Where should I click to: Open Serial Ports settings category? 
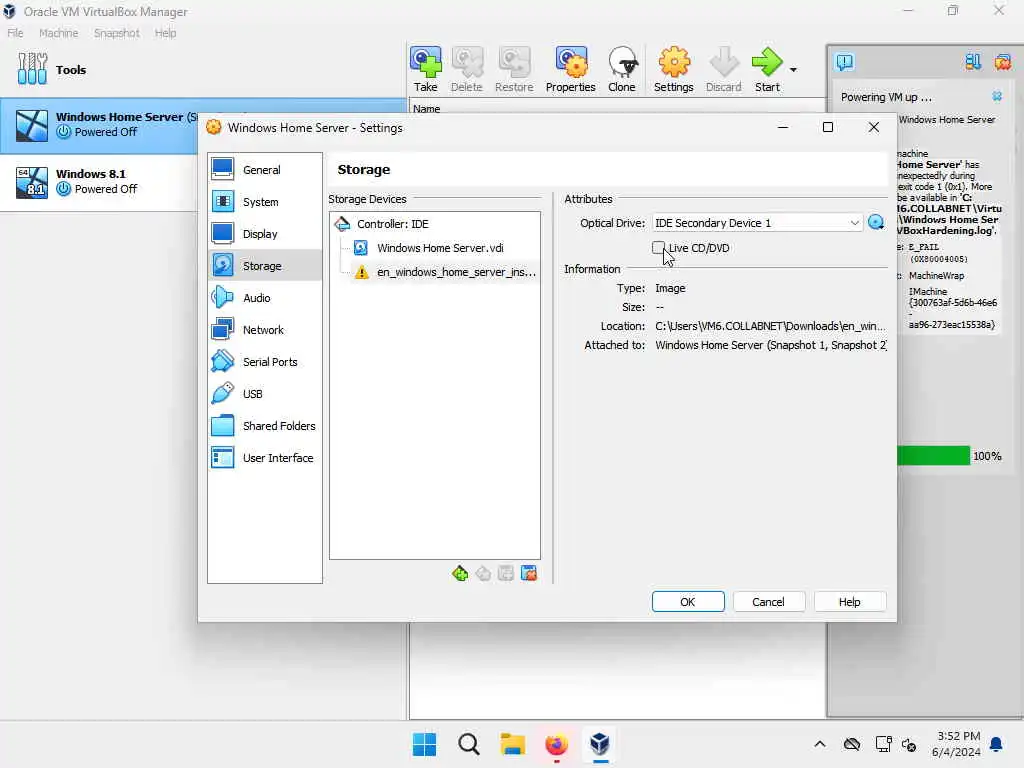tap(264, 362)
